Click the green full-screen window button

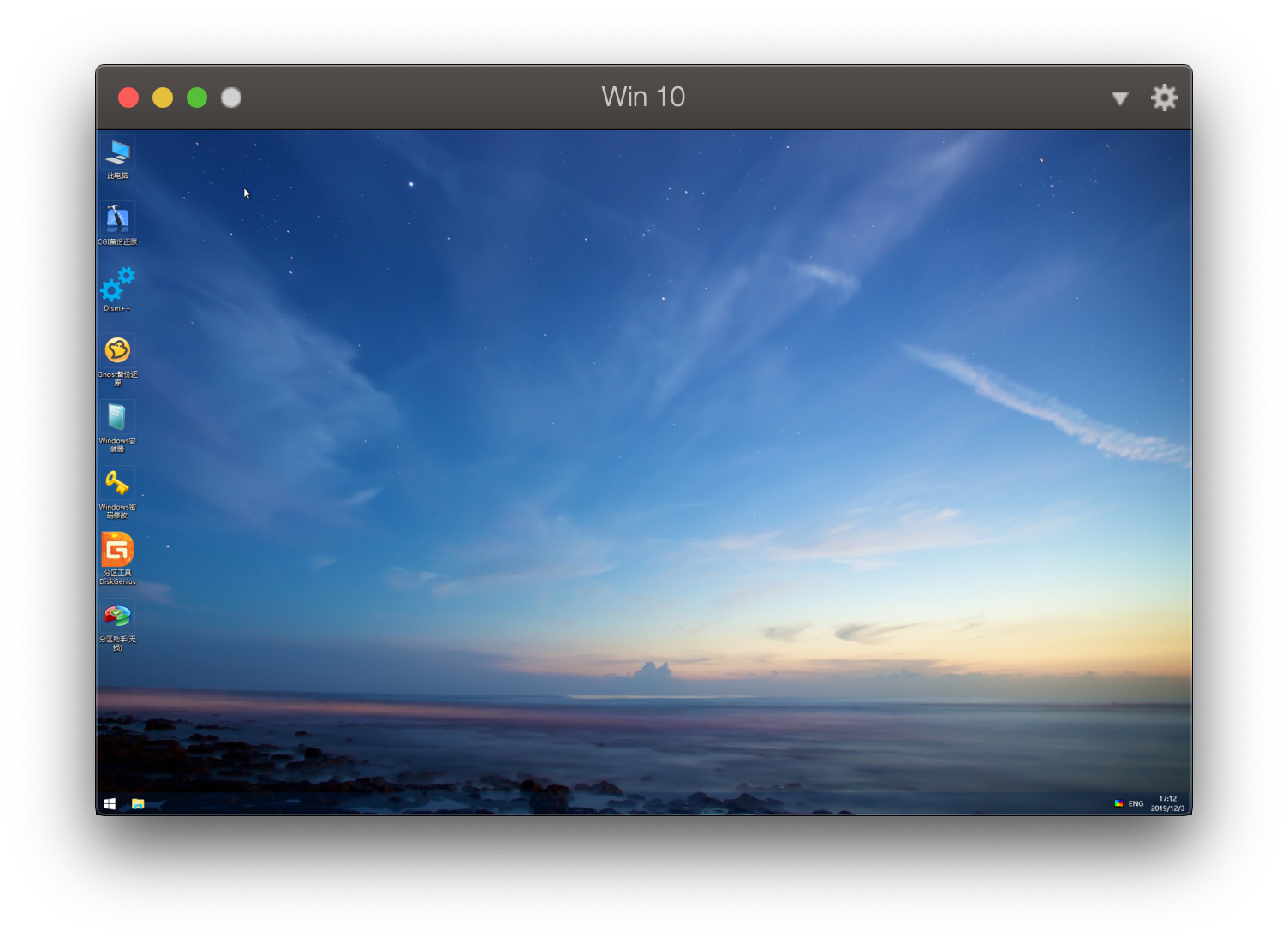197,98
